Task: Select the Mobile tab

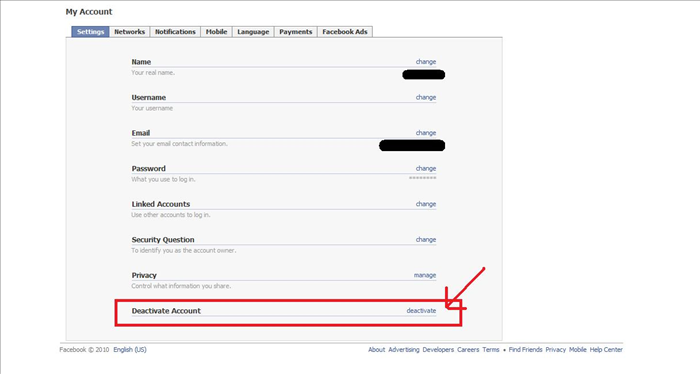Action: click(217, 32)
